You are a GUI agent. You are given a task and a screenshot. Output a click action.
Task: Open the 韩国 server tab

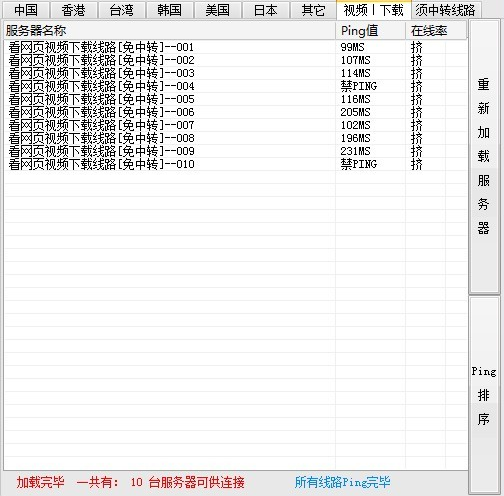tap(170, 10)
